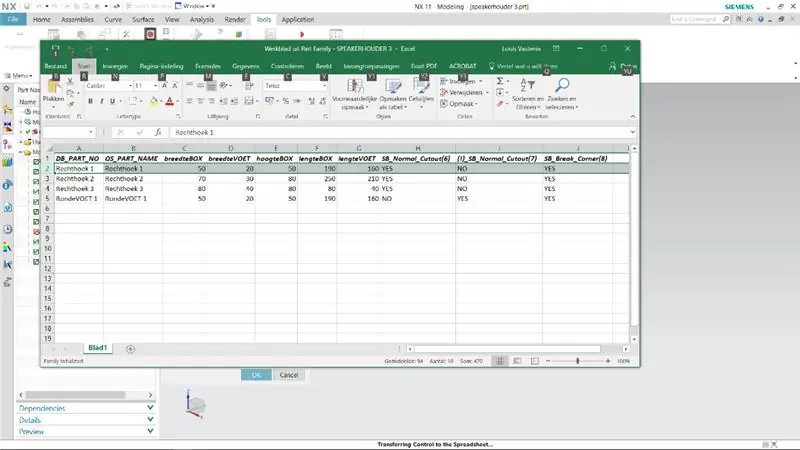The image size is (800, 450).
Task: Open the Part Navigator icon in NX sidebar
Action: 7,145
